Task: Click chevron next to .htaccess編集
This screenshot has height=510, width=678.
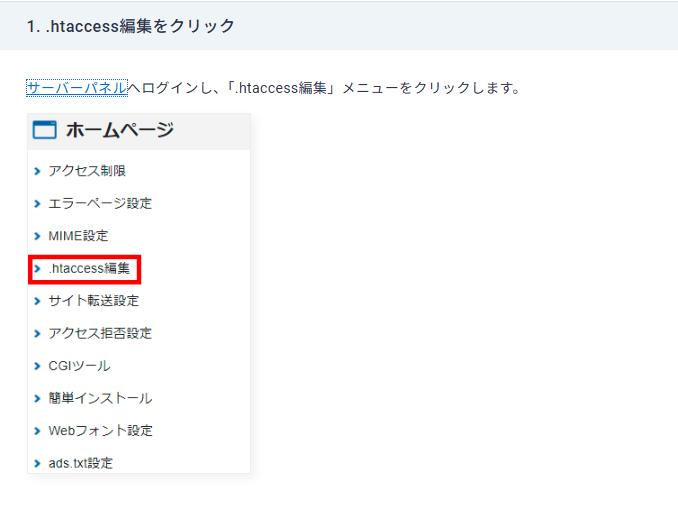Action: point(37,269)
